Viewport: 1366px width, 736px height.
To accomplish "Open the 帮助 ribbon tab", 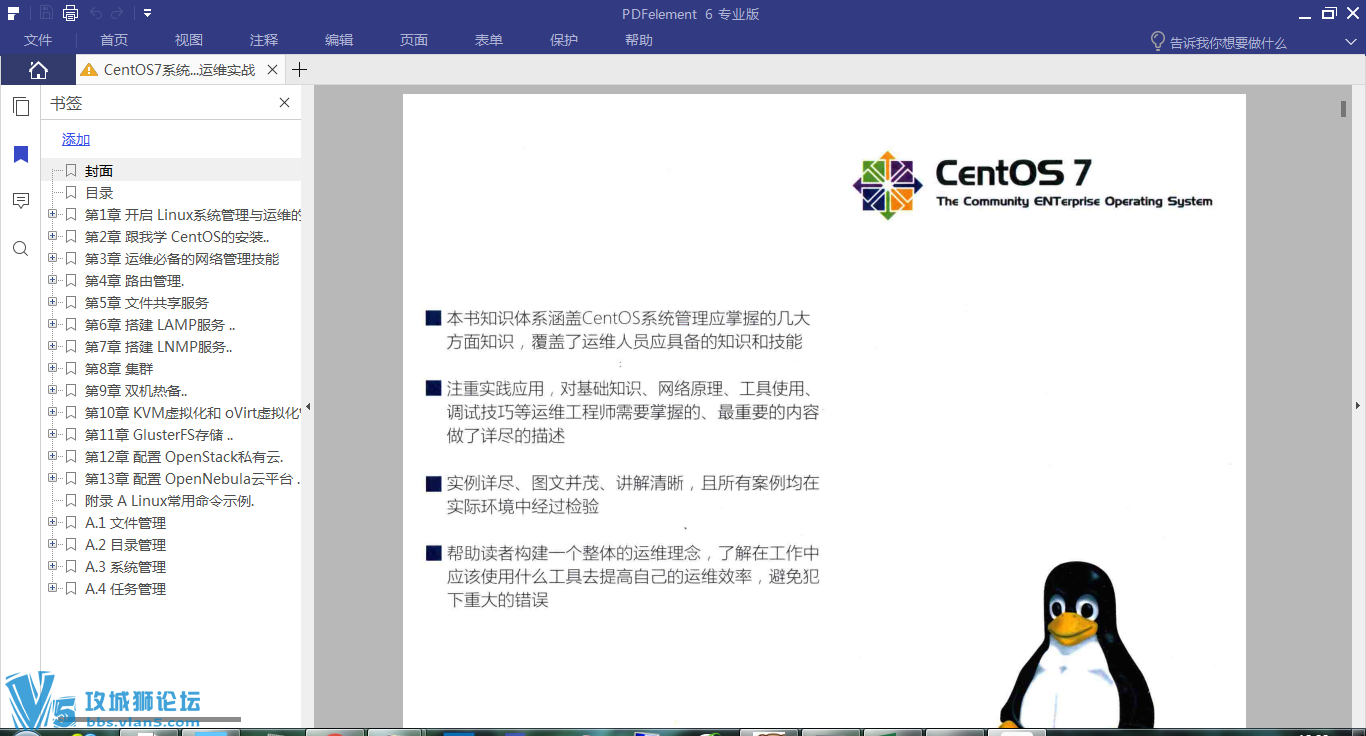I will 639,40.
